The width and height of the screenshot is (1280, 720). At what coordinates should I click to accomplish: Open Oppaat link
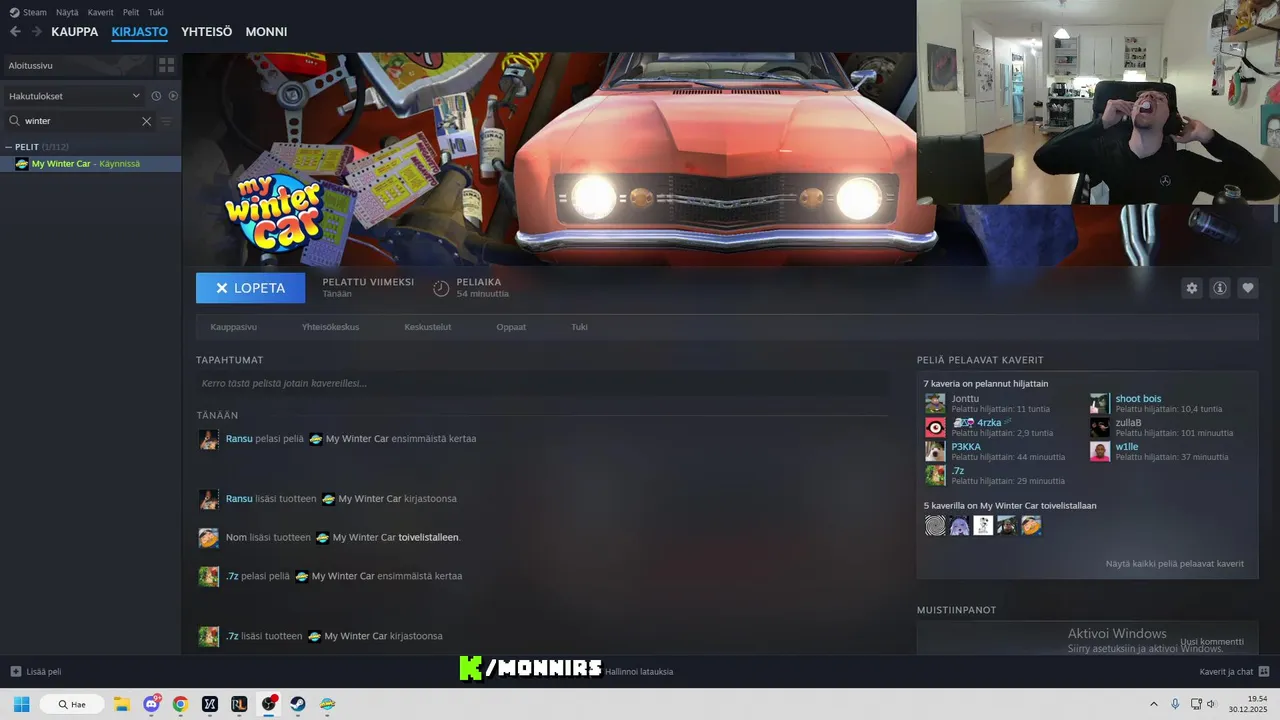(x=511, y=327)
